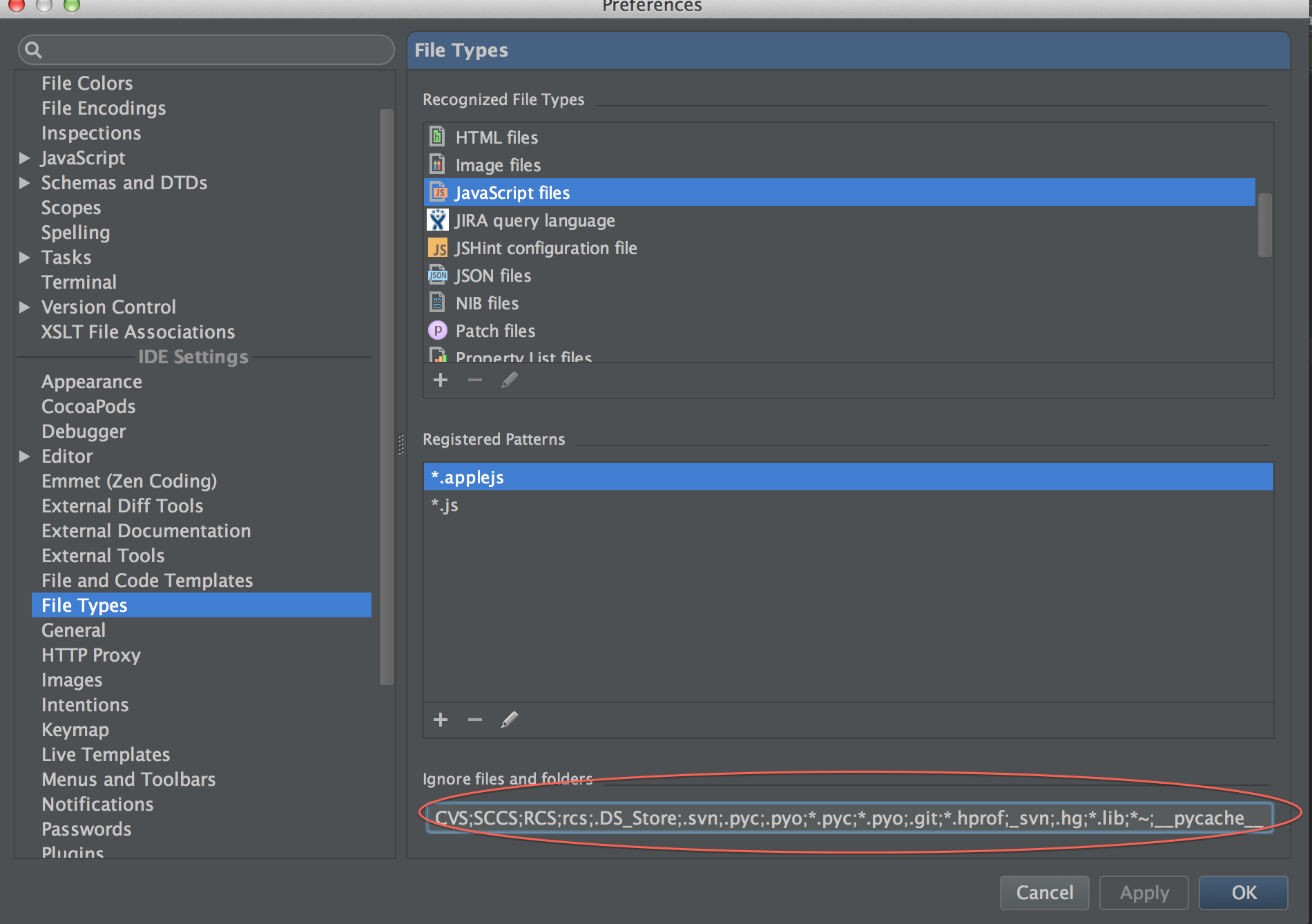Viewport: 1312px width, 924px height.
Task: Add a new recognized file type
Action: (x=441, y=380)
